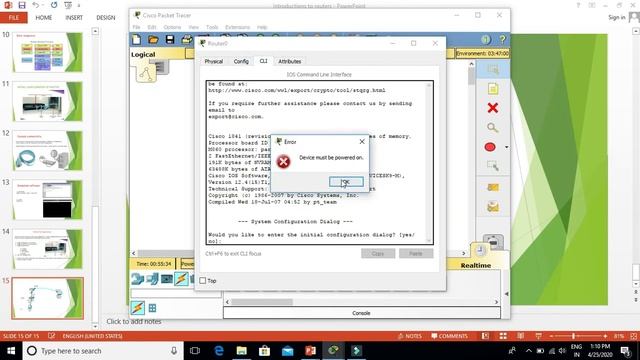Click the Copy button below CLI
The height and width of the screenshot is (360, 640).
point(378,253)
